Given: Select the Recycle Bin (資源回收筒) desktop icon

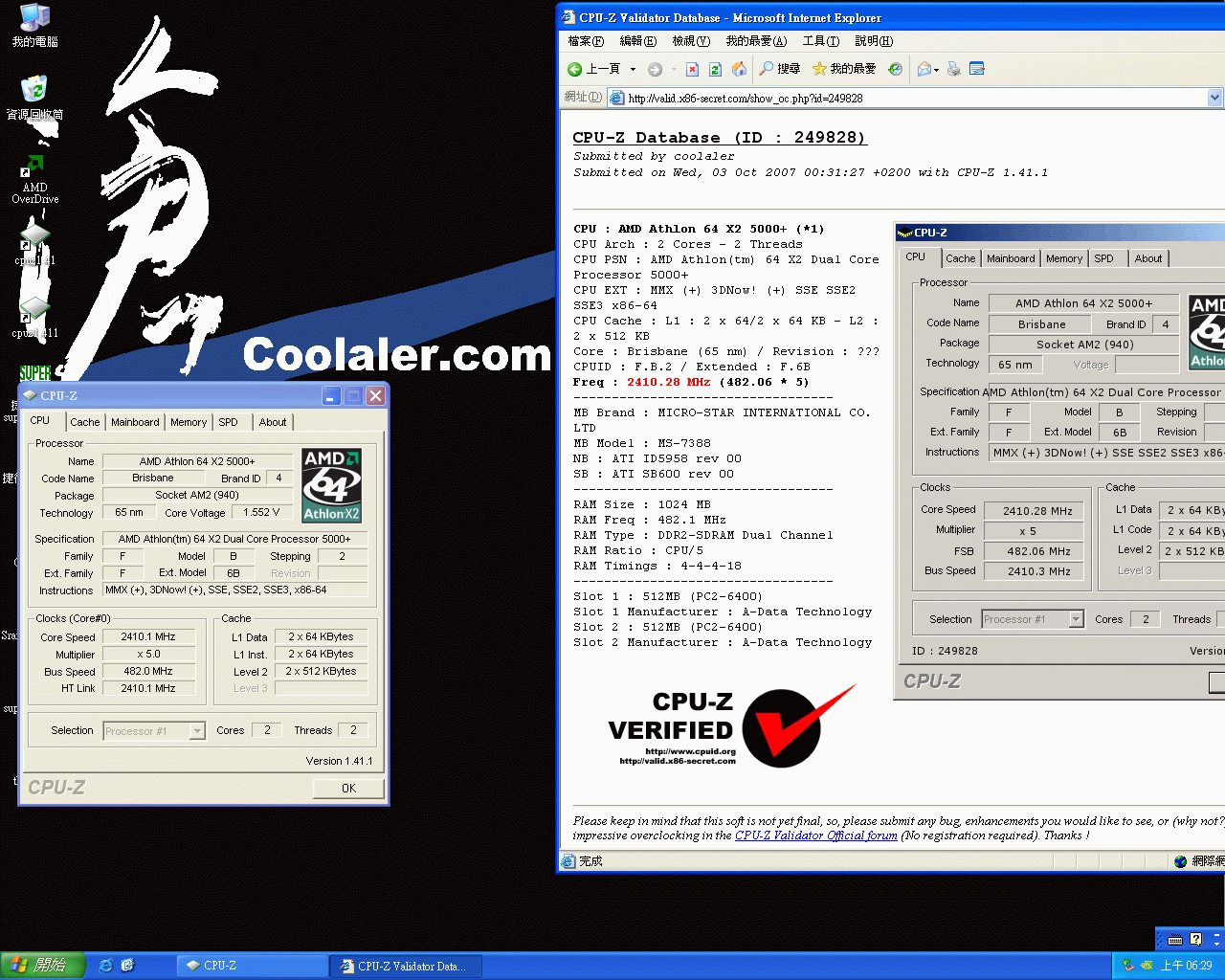Looking at the screenshot, I should [x=34, y=99].
